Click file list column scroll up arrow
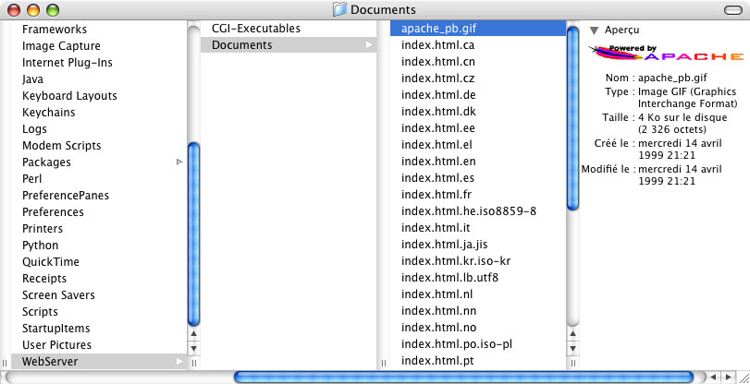 573,334
